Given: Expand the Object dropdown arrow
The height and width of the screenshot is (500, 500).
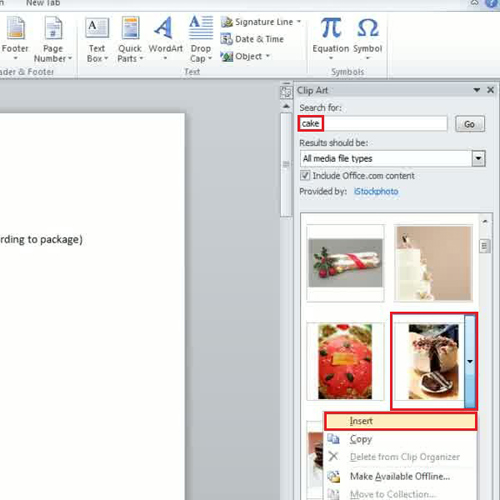Looking at the screenshot, I should tap(267, 56).
